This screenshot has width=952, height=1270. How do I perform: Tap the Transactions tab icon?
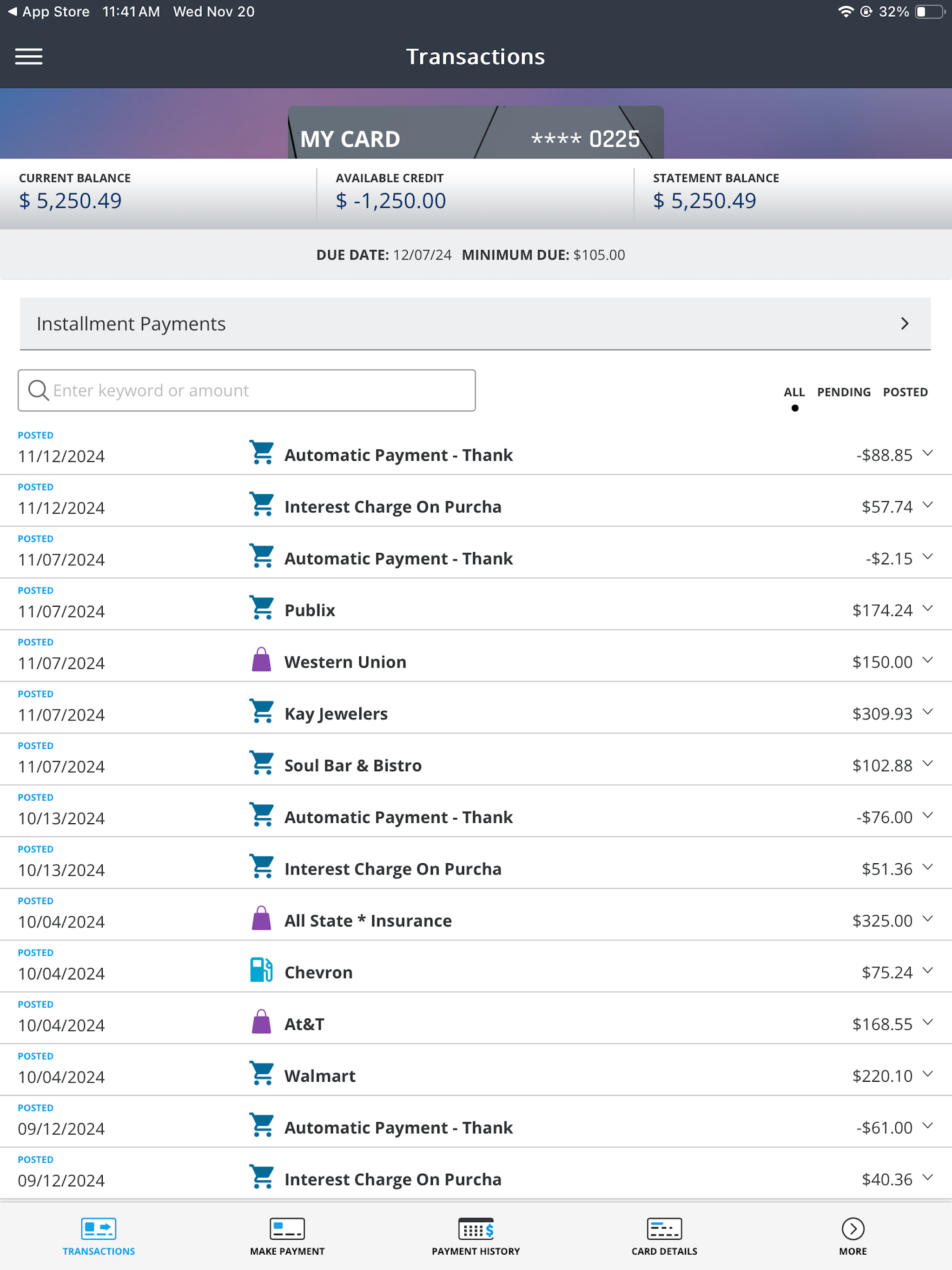click(99, 1229)
